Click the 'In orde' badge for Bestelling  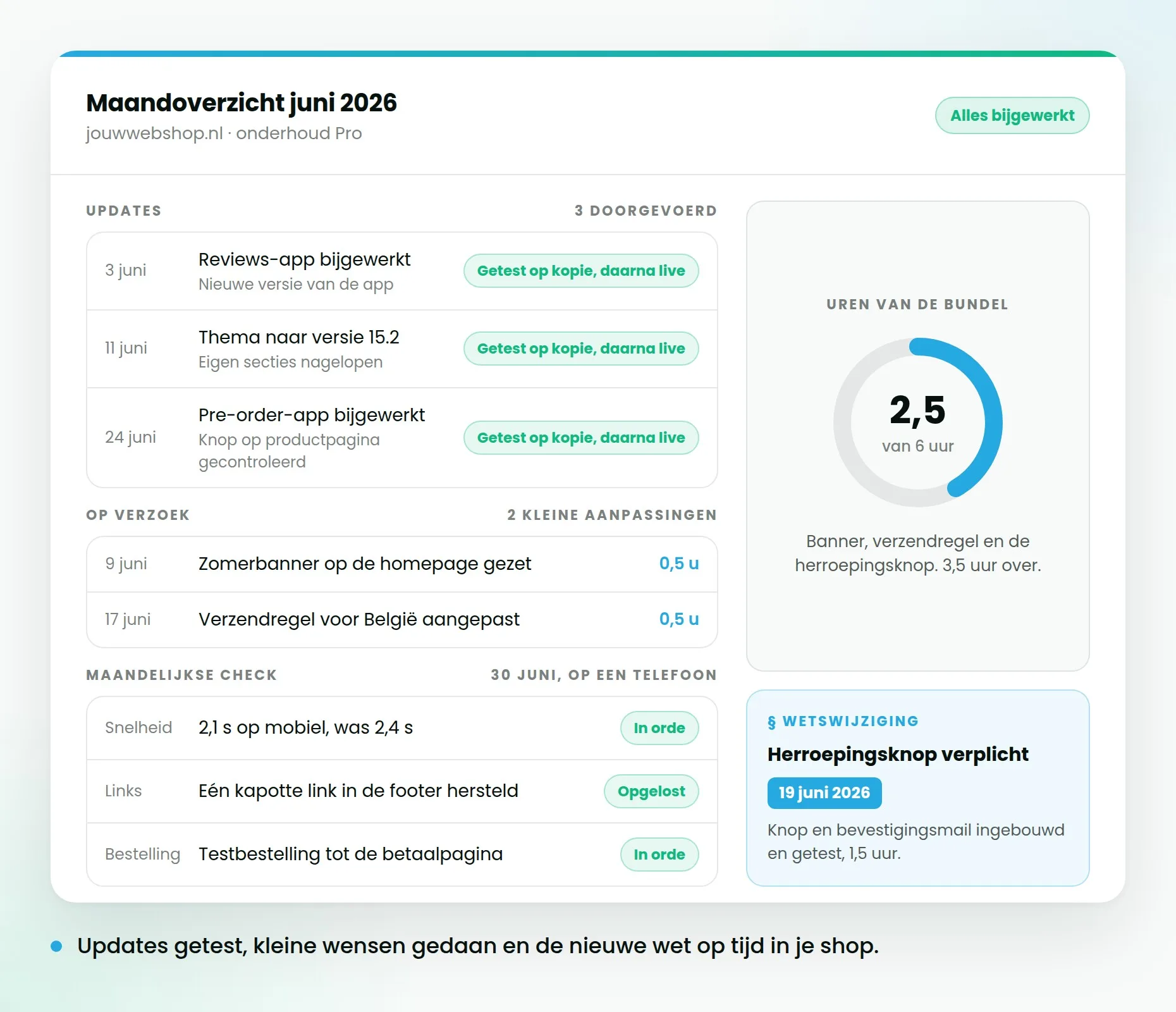tap(659, 855)
